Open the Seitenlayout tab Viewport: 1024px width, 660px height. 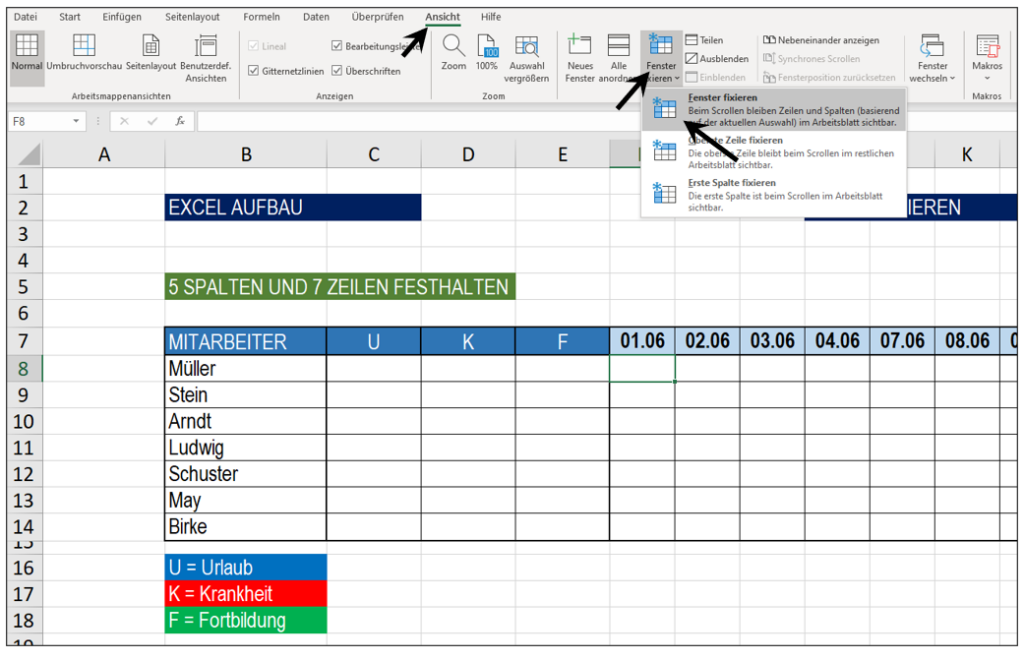click(x=192, y=17)
